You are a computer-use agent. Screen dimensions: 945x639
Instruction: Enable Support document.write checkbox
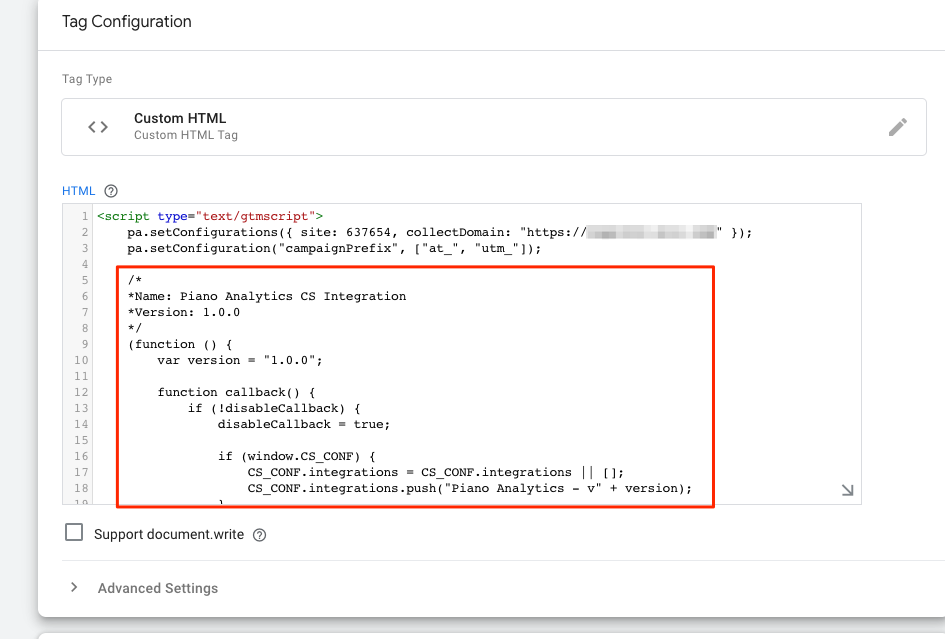pos(74,532)
